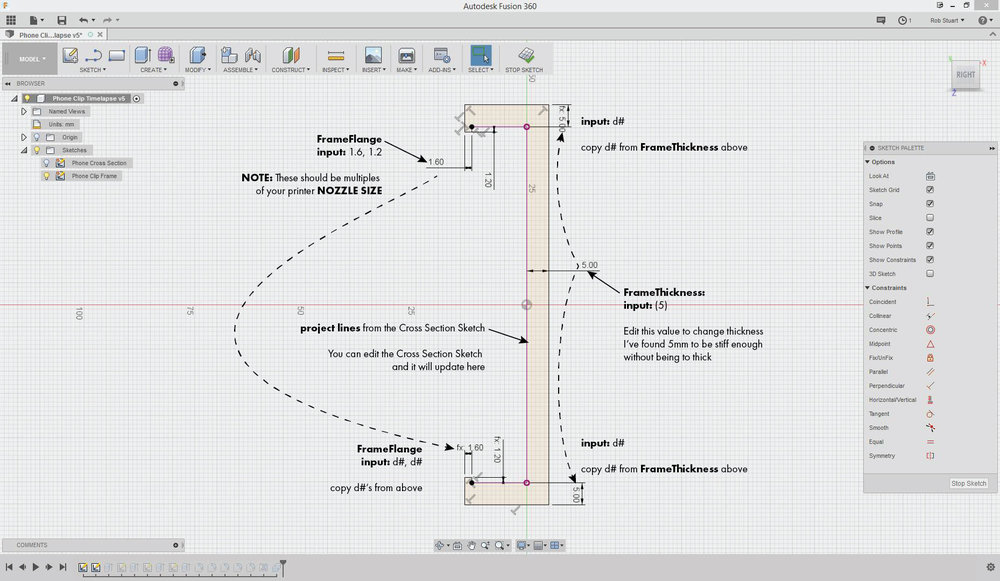Image resolution: width=1000 pixels, height=581 pixels.
Task: Disable the Sketch Grid checkbox
Action: pos(928,189)
